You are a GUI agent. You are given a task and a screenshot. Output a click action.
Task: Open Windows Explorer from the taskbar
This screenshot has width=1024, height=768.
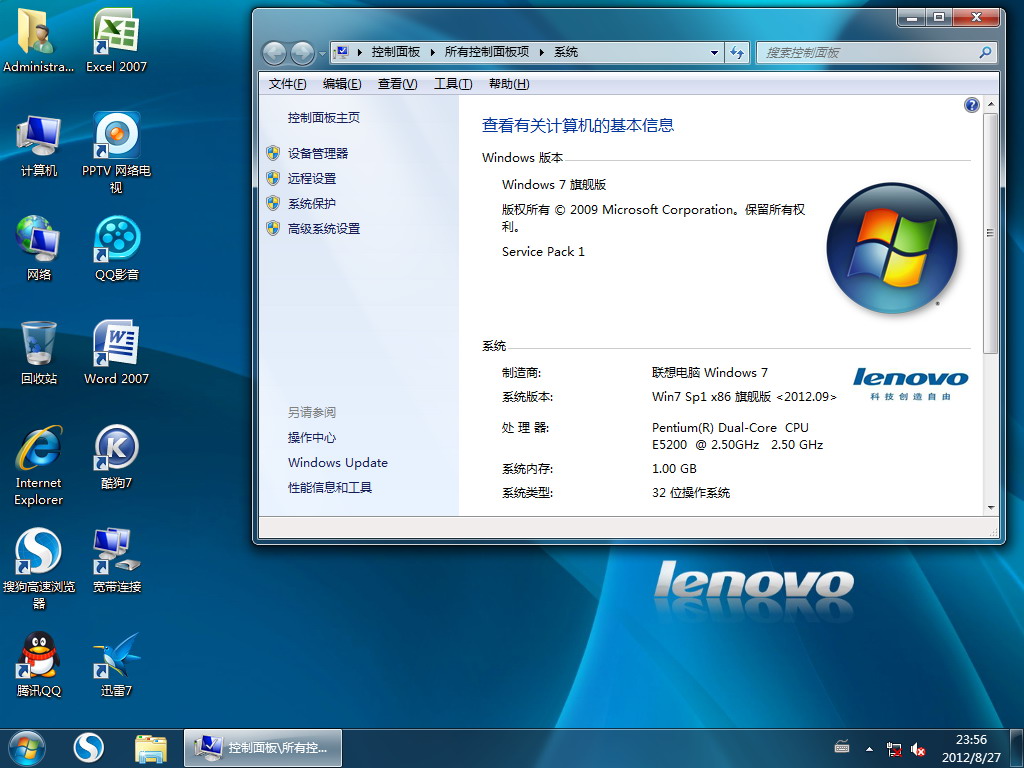(x=151, y=748)
